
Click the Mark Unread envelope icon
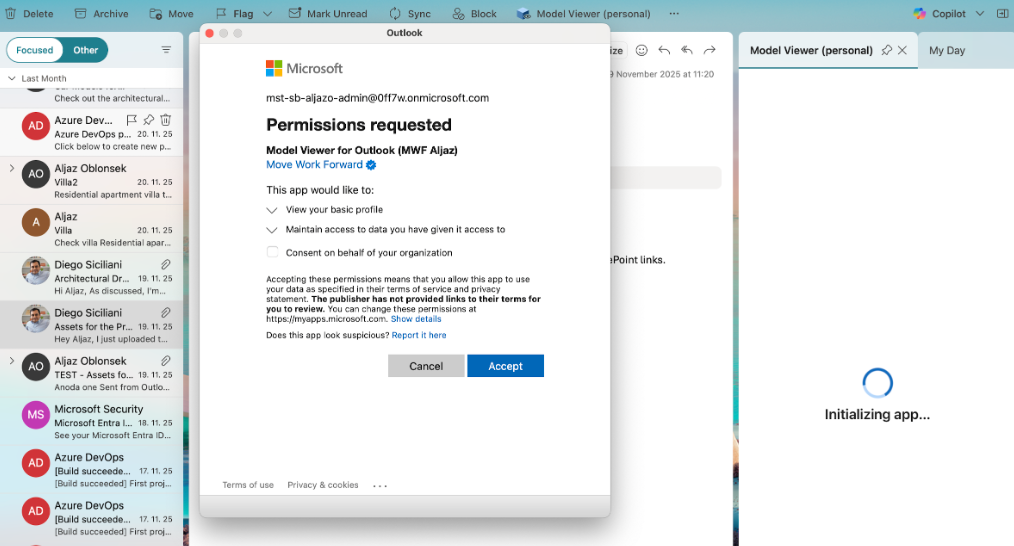click(x=295, y=14)
